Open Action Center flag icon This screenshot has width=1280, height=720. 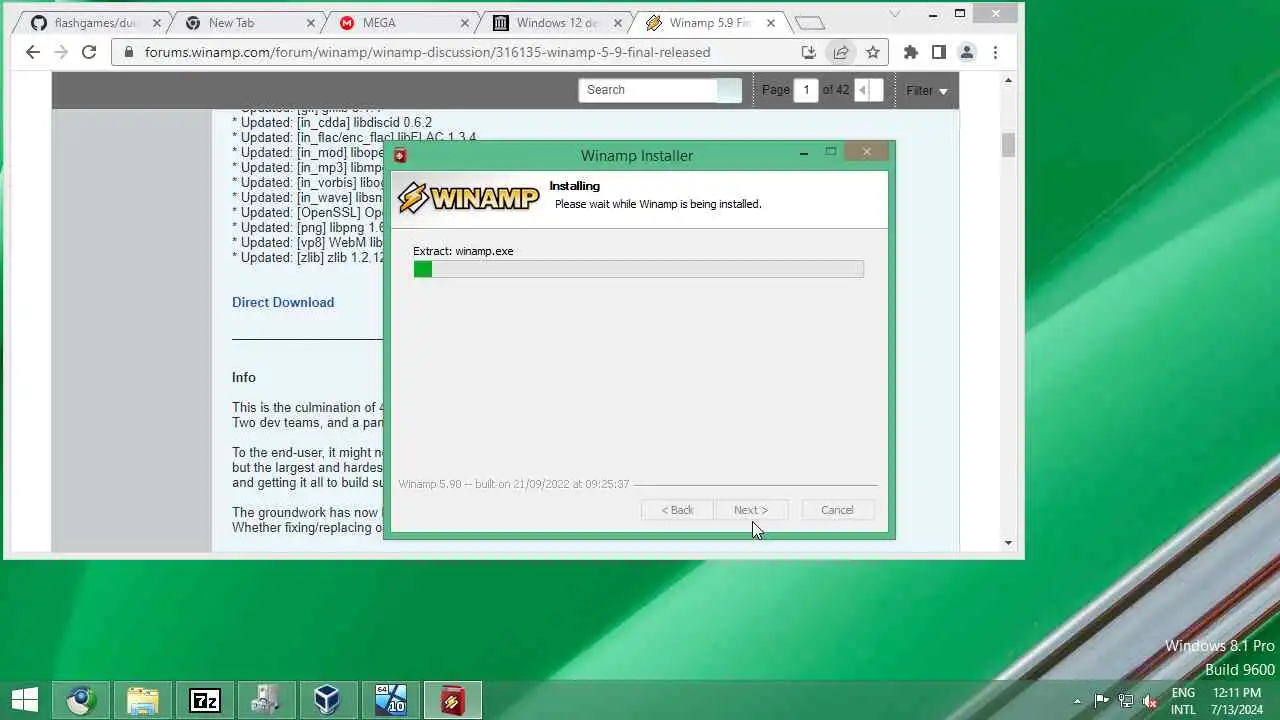[1101, 701]
